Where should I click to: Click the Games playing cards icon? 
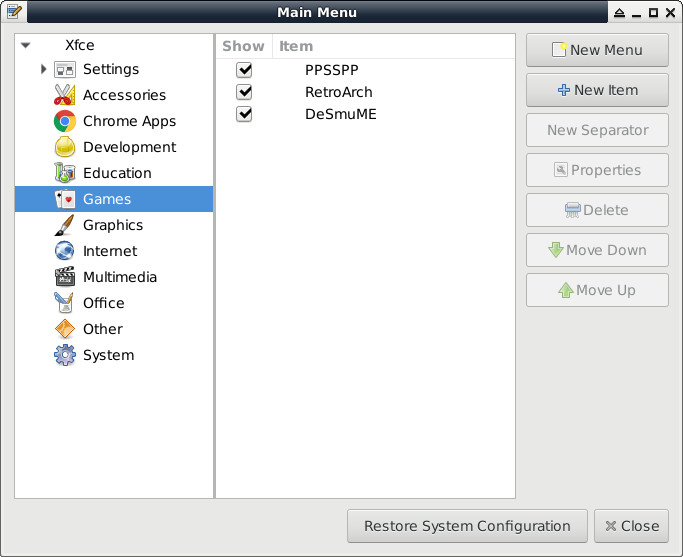click(64, 199)
